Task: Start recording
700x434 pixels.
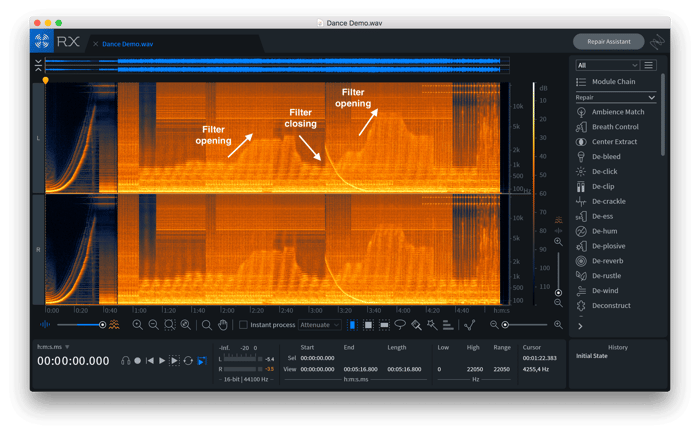Action: (x=138, y=361)
